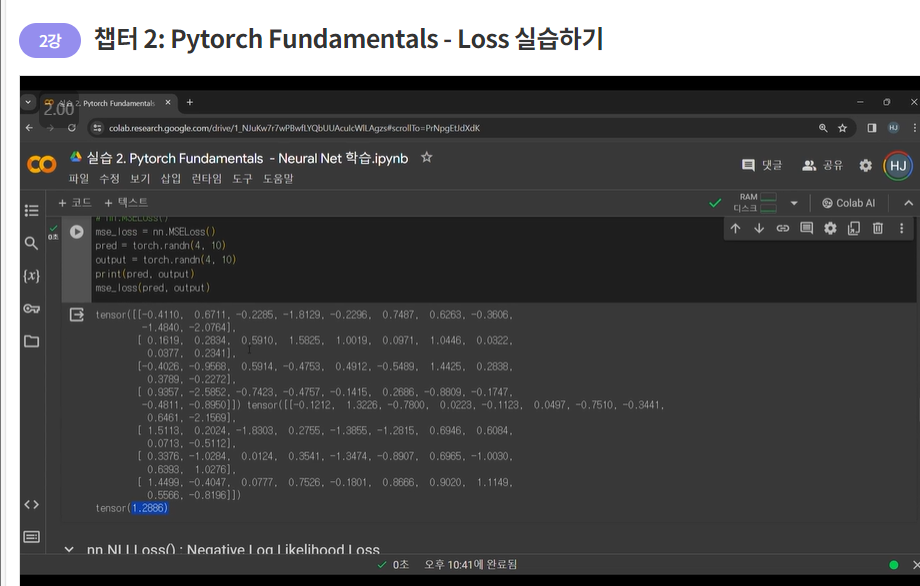Copy link to cell icon

[783, 228]
